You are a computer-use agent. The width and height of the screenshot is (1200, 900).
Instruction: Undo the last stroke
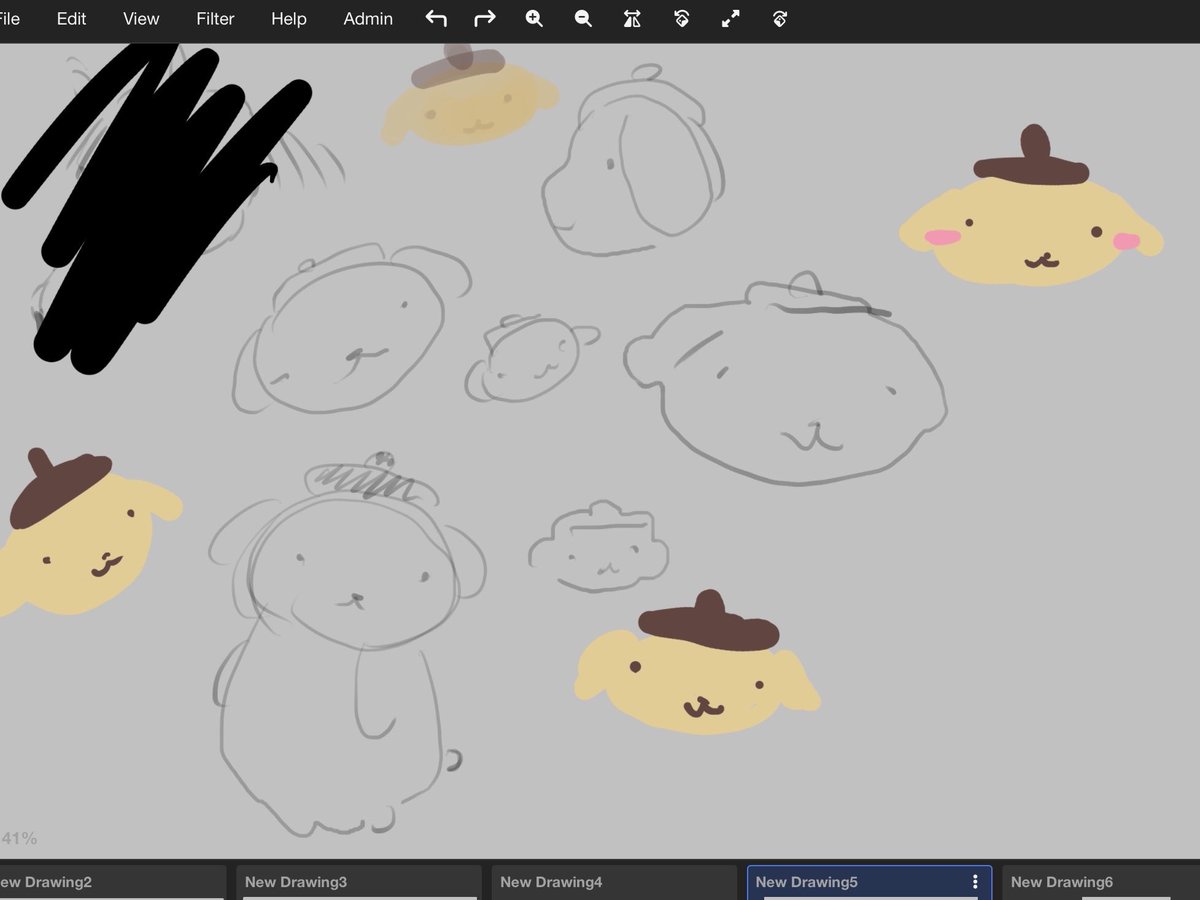pos(436,19)
